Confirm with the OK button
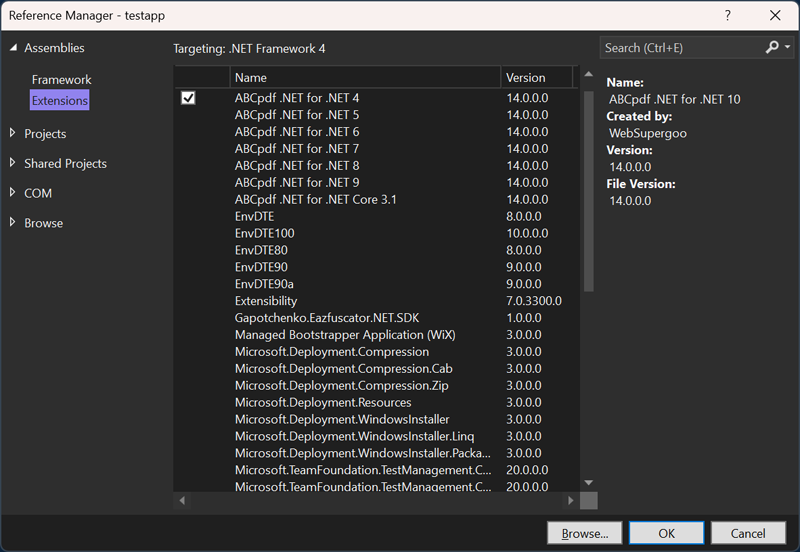Viewport: 800px width, 552px height. coord(666,533)
